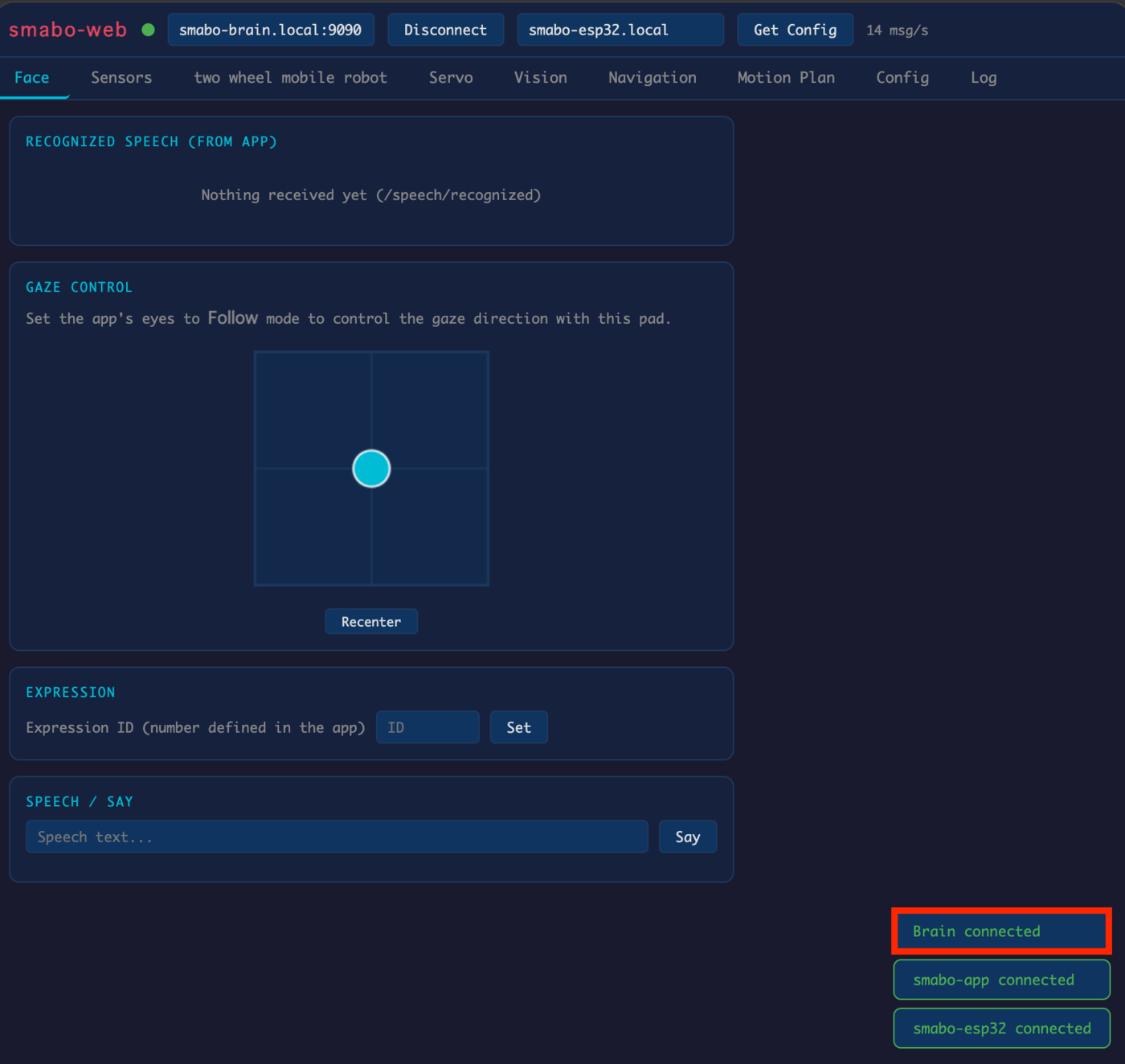1125x1064 pixels.
Task: Click Set next to the Expression ID field
Action: pos(518,727)
